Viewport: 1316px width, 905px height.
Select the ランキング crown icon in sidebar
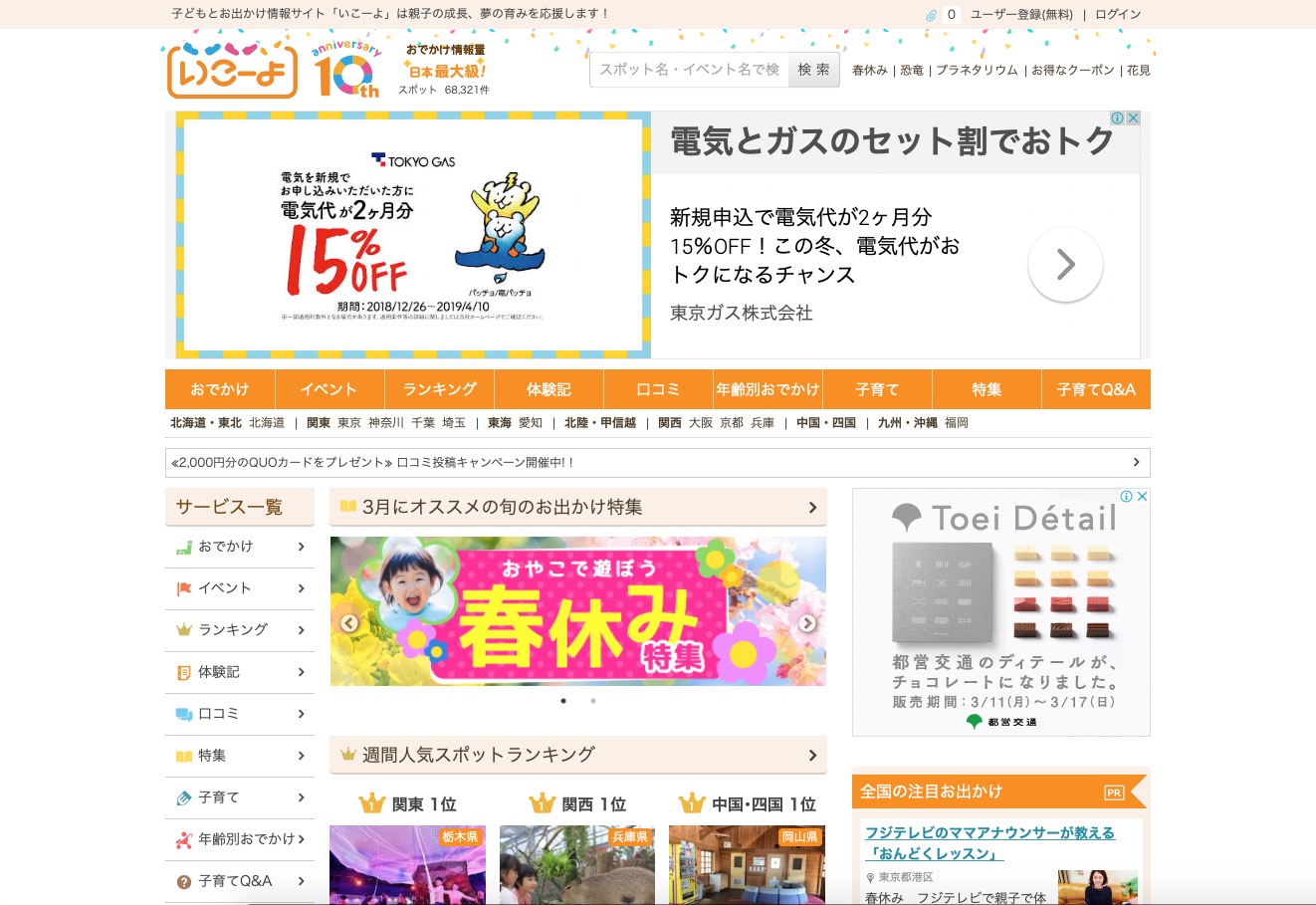pos(183,630)
